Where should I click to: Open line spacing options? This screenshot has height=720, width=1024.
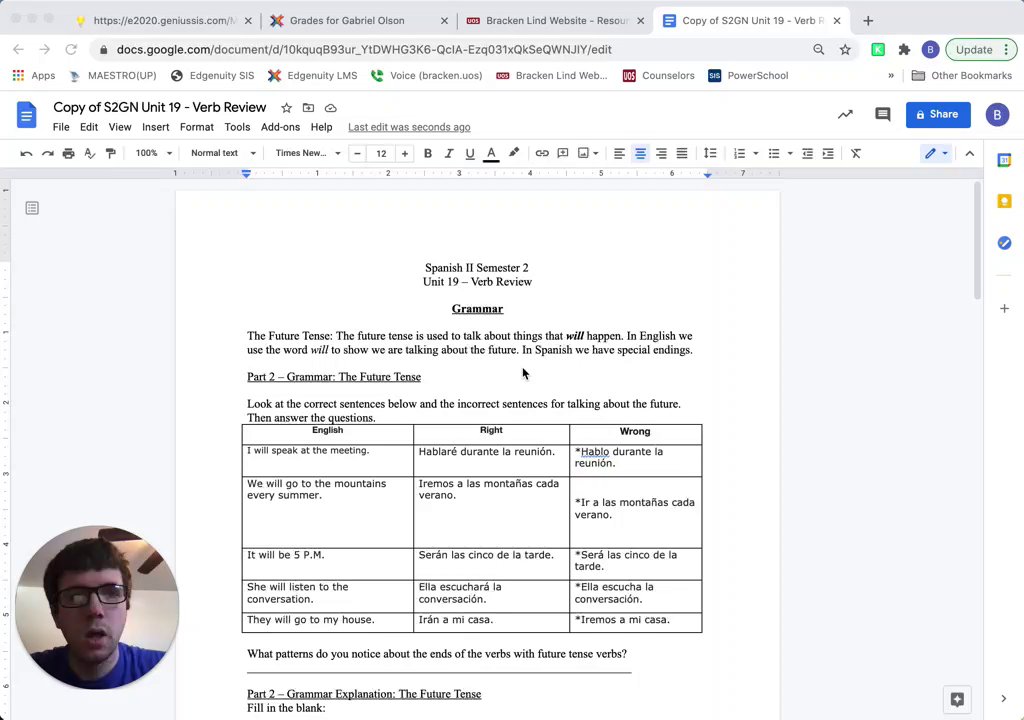[x=711, y=154]
